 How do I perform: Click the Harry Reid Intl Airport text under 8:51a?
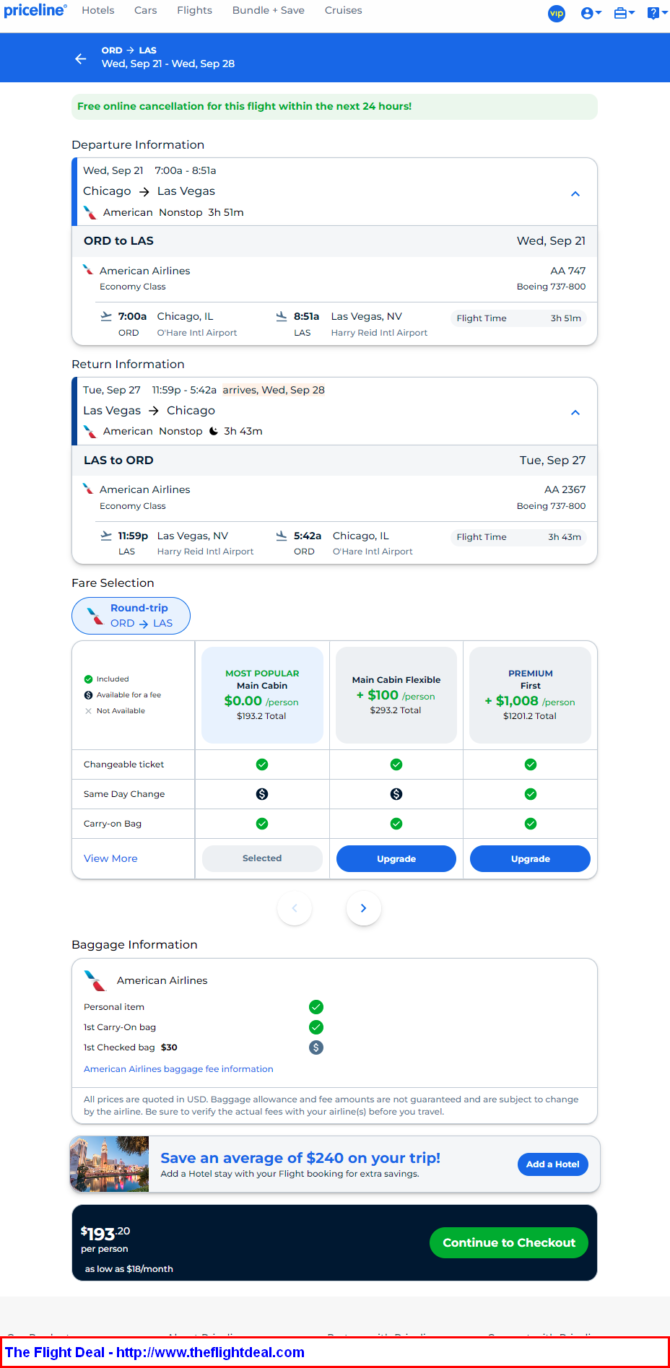click(x=379, y=333)
